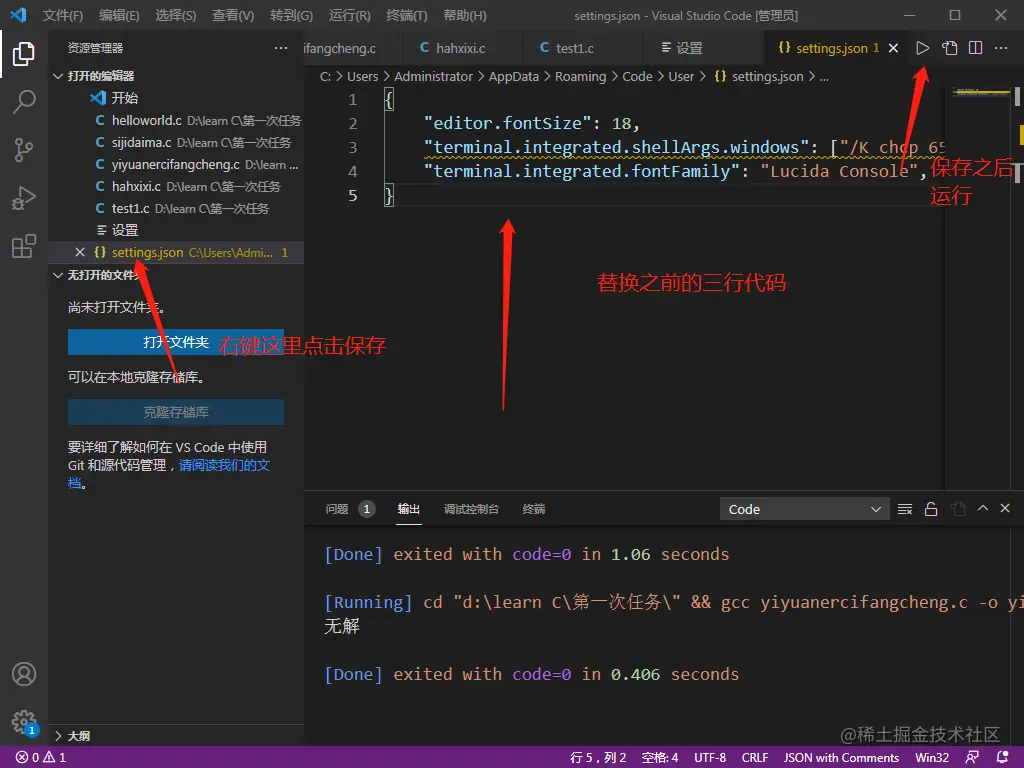Image resolution: width=1024 pixels, height=768 pixels.
Task: Click 空格: 4 indentation in status bar
Action: (660, 758)
